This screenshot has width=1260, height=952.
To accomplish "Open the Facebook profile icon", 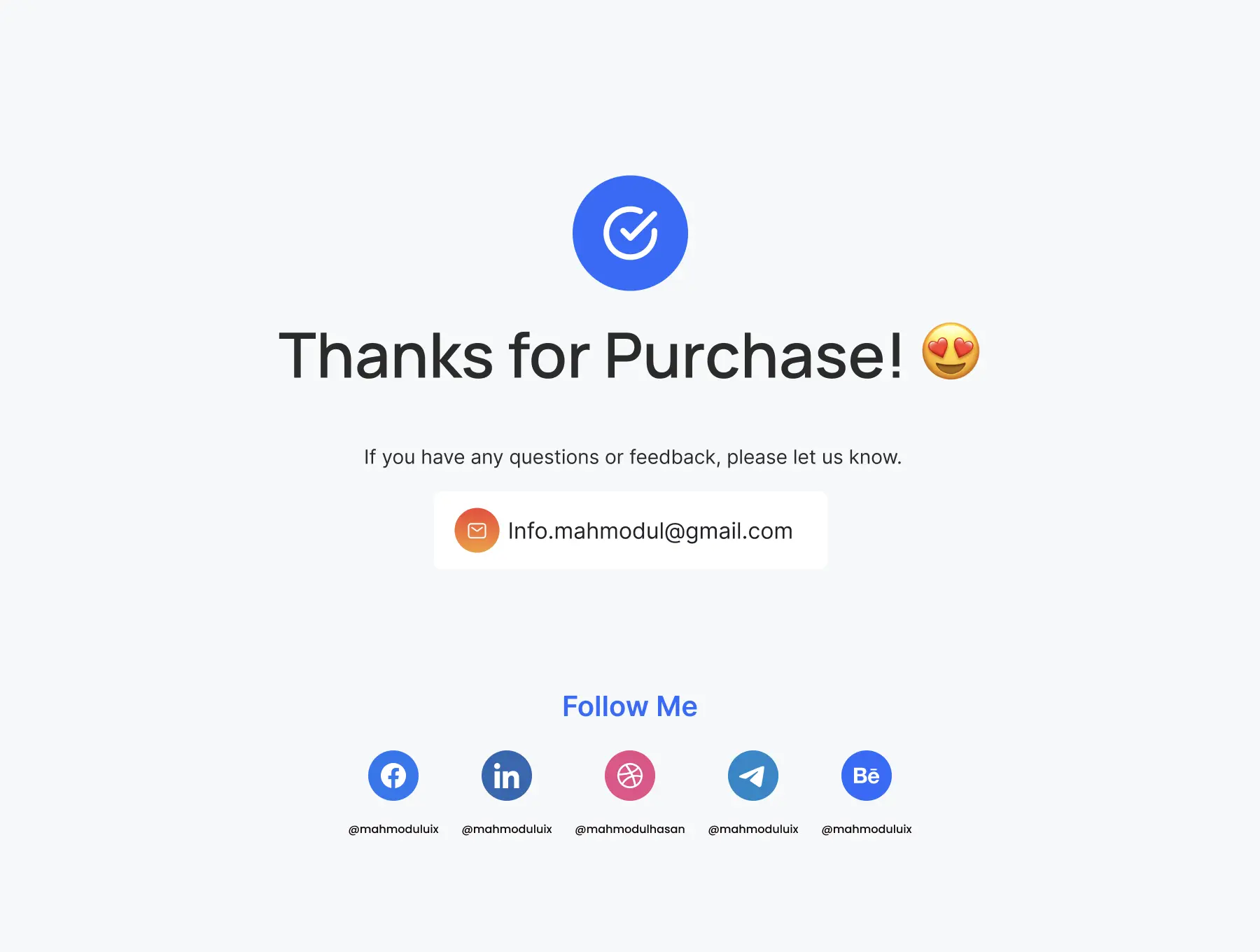I will (393, 776).
